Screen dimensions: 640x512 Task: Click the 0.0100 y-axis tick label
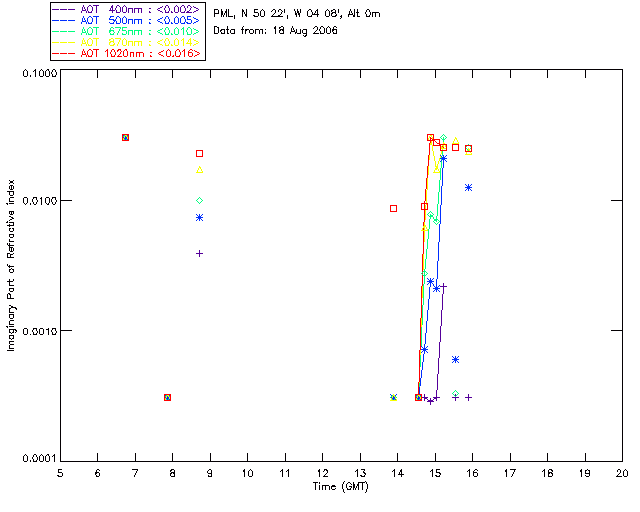[x=39, y=201]
